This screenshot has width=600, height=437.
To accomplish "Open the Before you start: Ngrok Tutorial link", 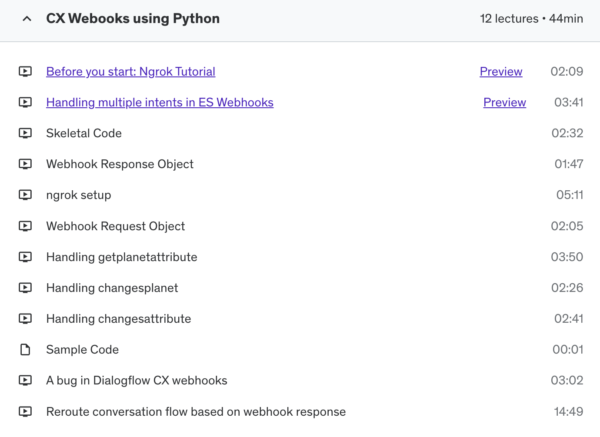I will tap(130, 72).
